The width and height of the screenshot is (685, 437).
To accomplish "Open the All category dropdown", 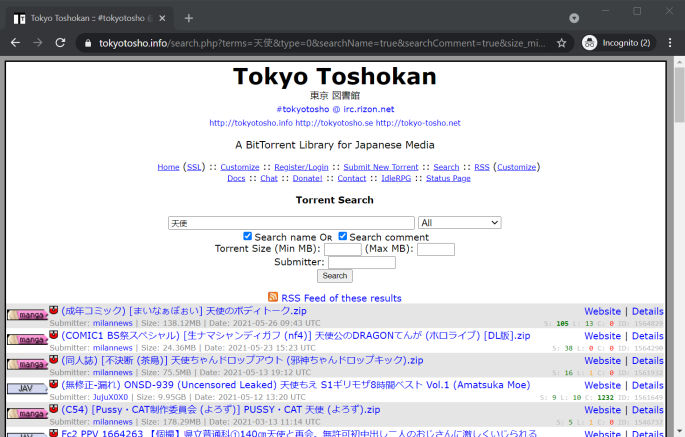I will click(x=460, y=222).
